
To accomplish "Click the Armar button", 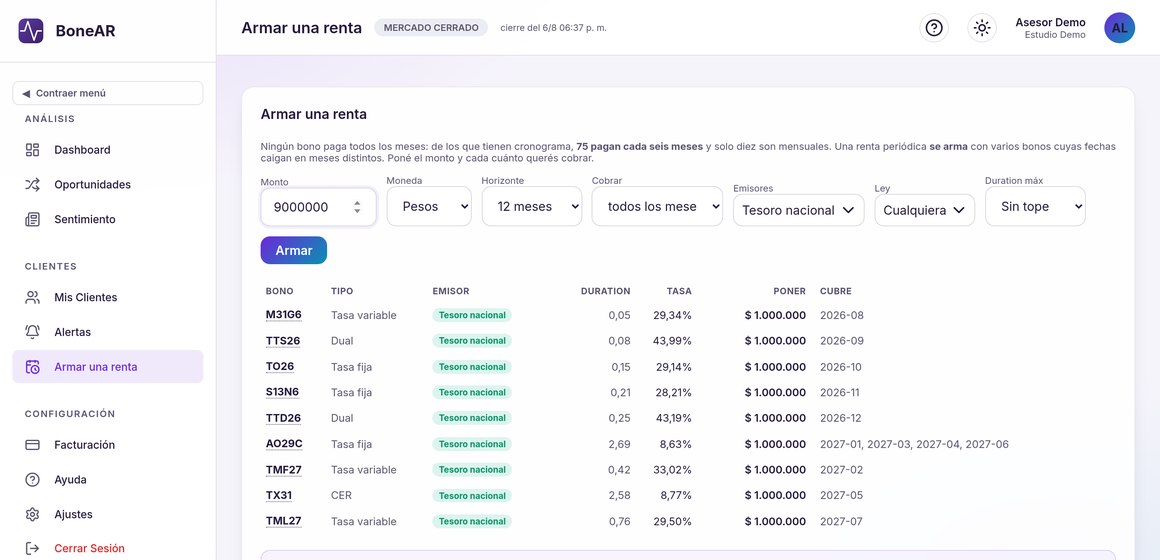I will (294, 250).
